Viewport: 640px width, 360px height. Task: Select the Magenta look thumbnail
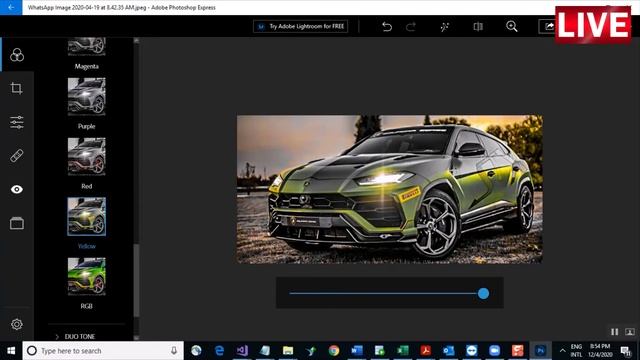87,47
